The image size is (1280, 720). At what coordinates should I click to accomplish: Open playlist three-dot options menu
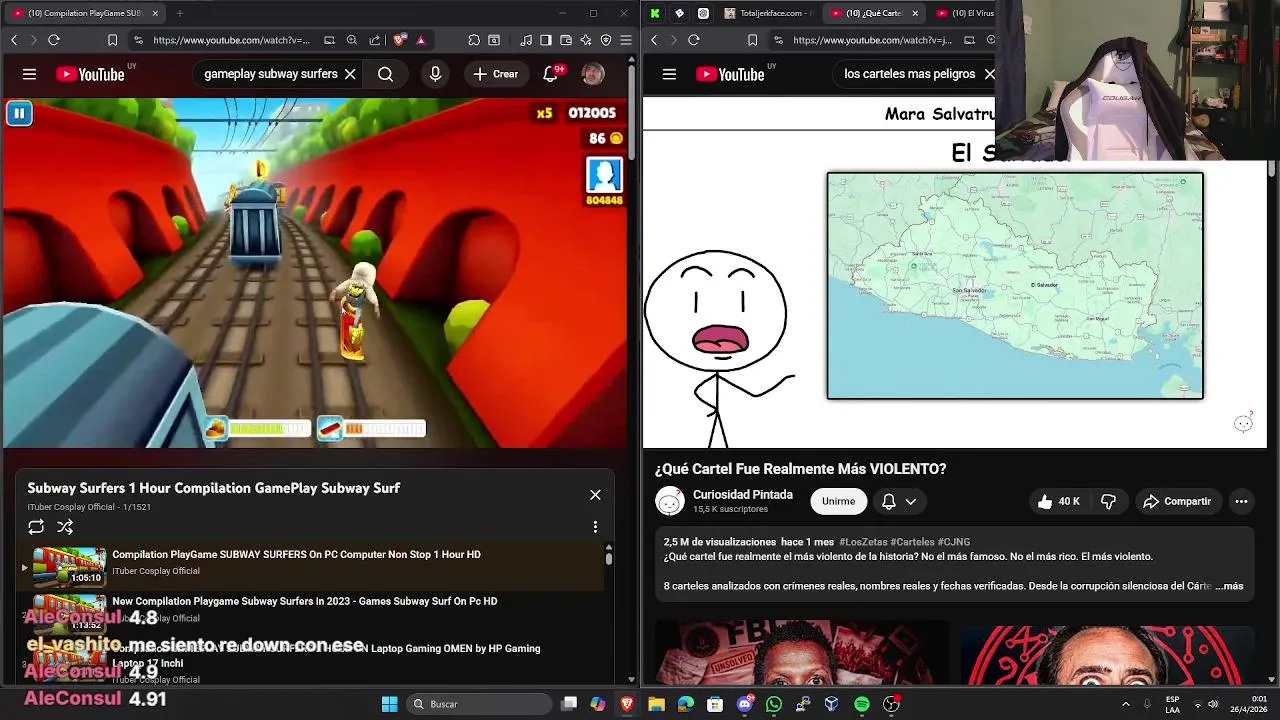pos(595,527)
